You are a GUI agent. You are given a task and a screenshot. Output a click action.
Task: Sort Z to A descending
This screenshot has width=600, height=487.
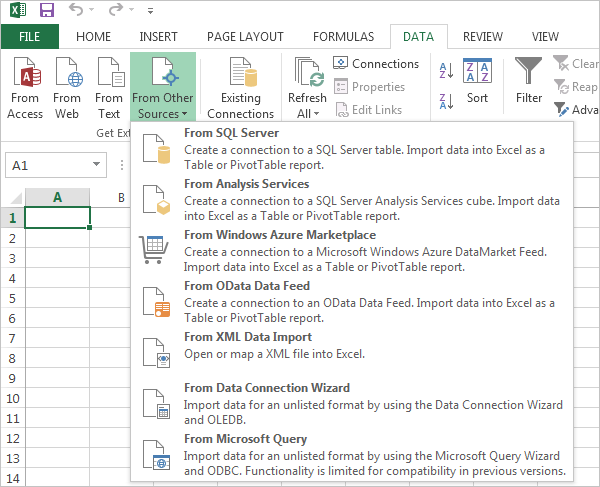pos(446,101)
